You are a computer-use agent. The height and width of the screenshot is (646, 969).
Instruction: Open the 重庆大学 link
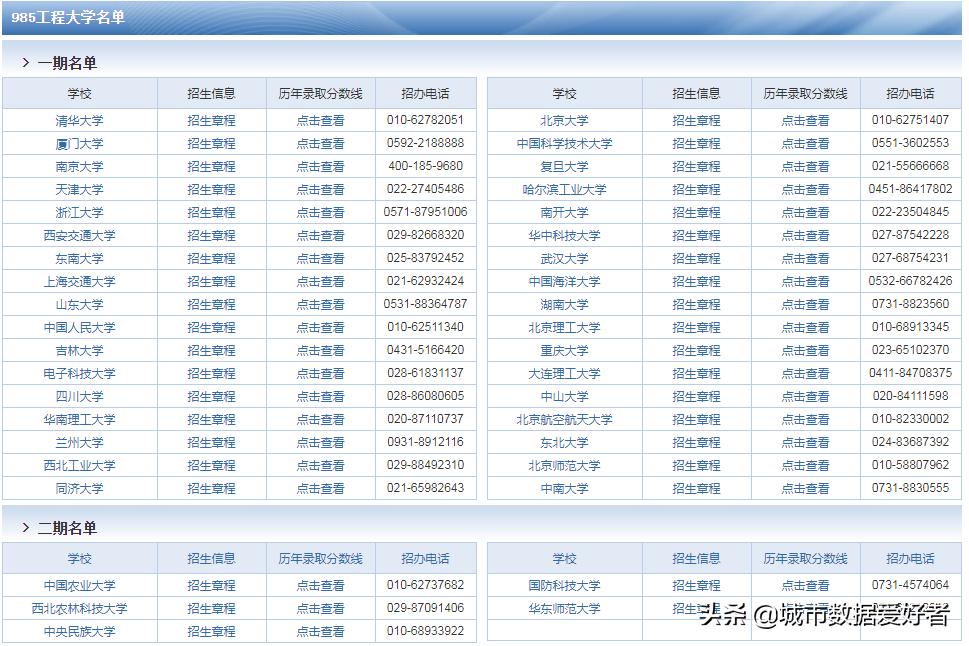(x=565, y=351)
